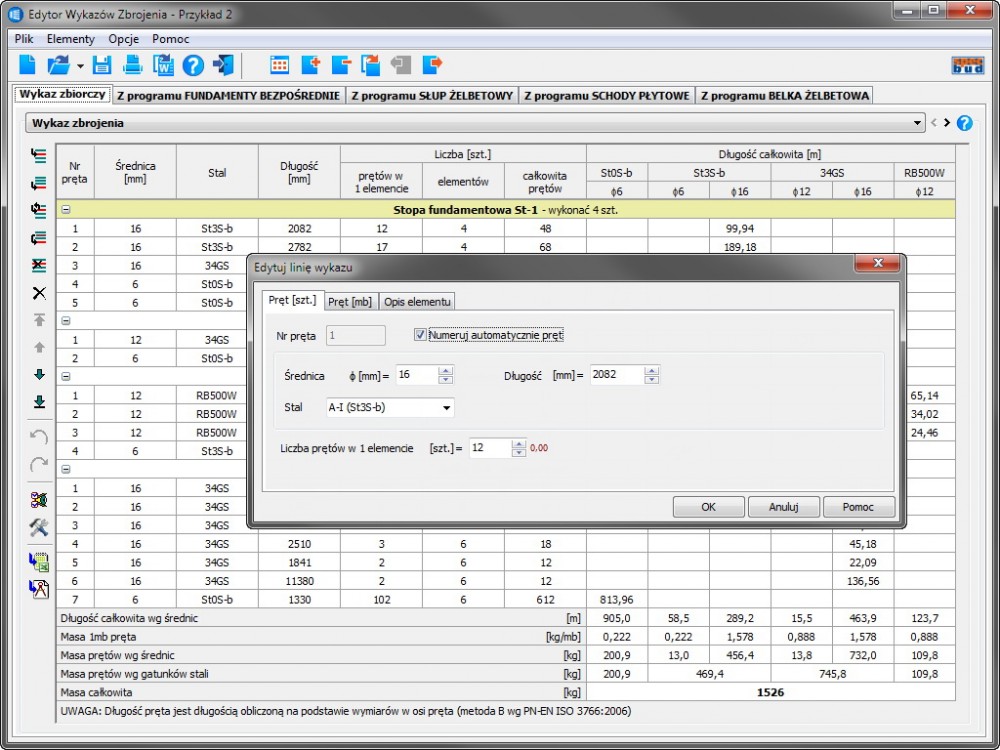Click the Exit program door icon

point(223,66)
